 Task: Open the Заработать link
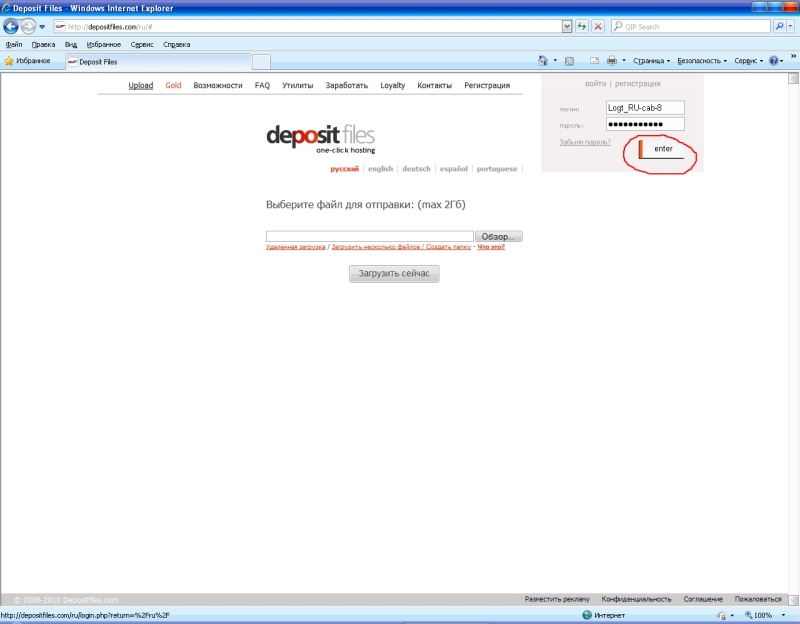click(x=346, y=85)
